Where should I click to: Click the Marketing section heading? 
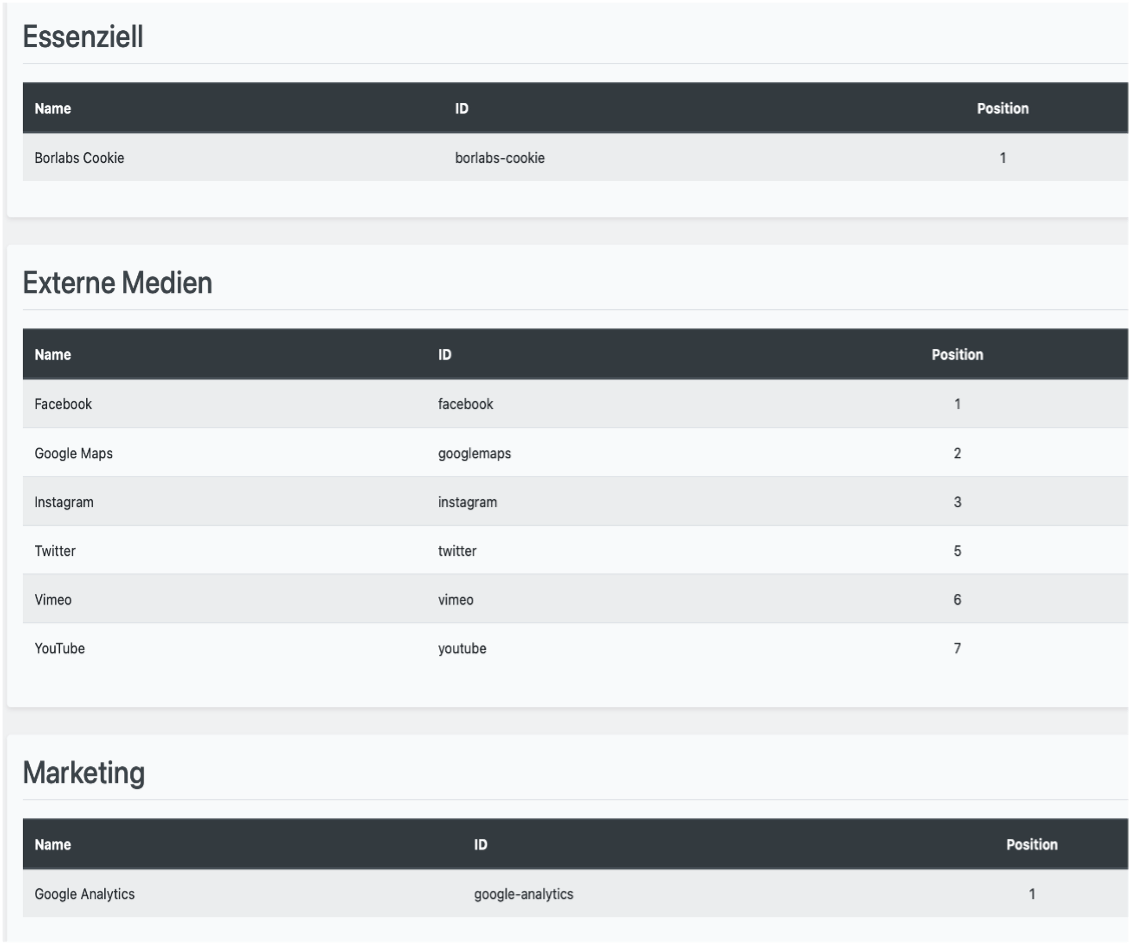coord(84,773)
